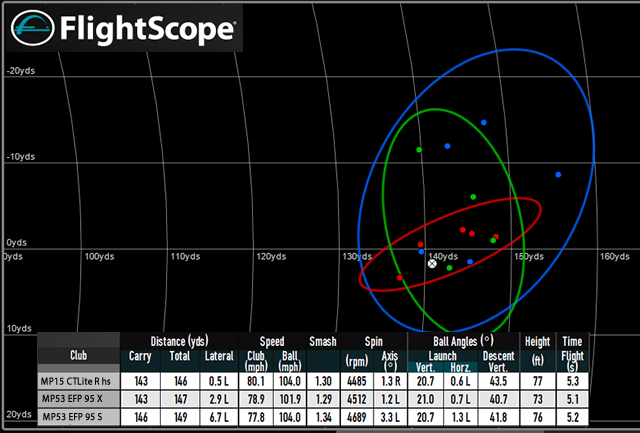Click the 160yds distance axis label
640x433 pixels.
[x=615, y=256]
